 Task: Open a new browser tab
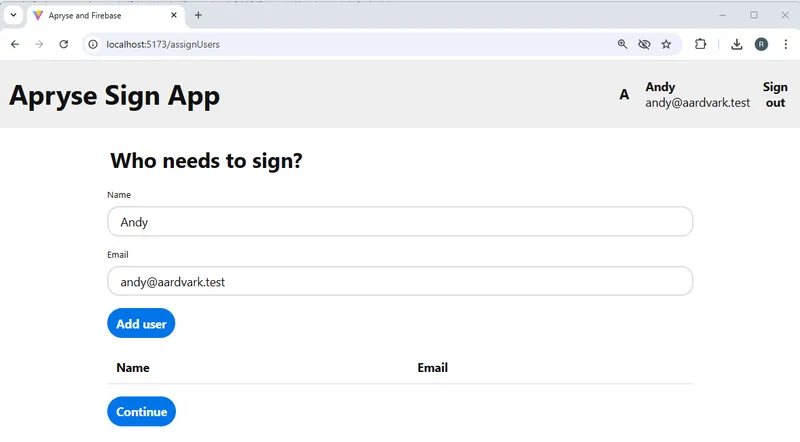pos(198,15)
